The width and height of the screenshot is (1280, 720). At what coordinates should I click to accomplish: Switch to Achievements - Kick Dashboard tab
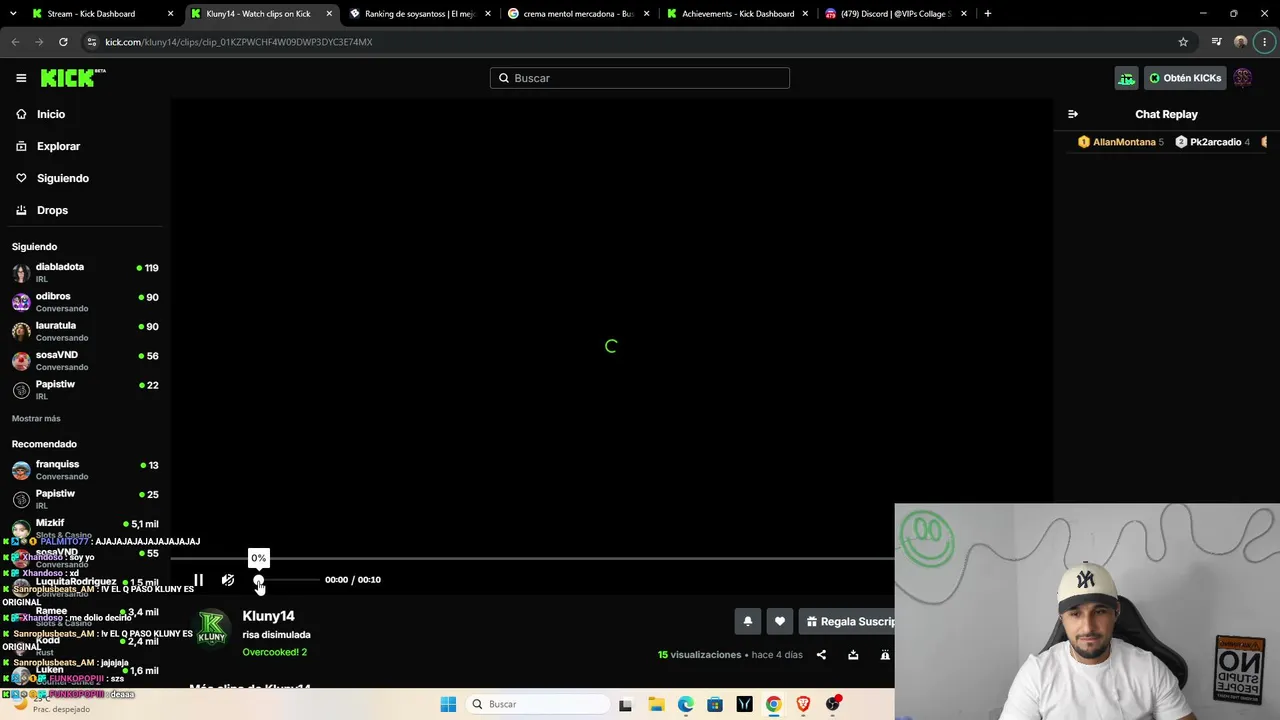click(x=738, y=14)
